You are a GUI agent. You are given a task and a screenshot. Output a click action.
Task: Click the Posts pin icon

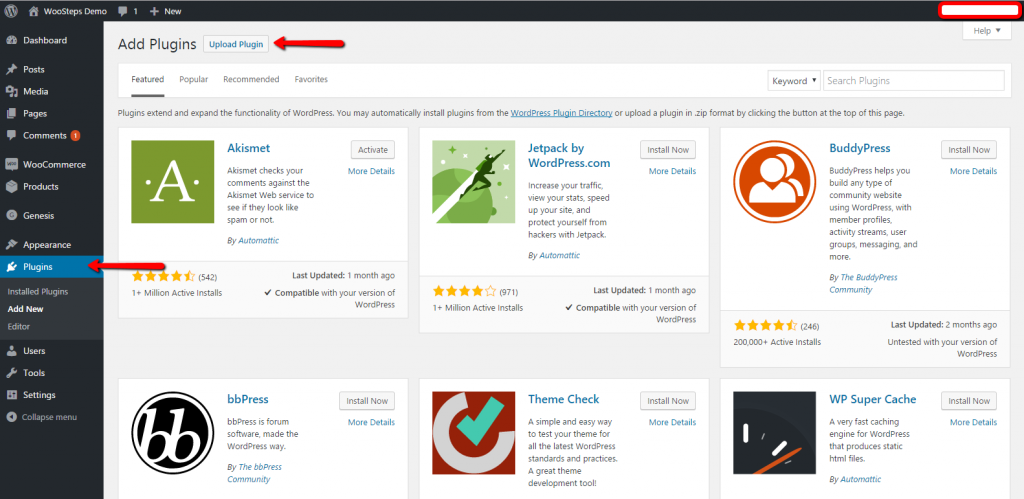pyautogui.click(x=11, y=69)
